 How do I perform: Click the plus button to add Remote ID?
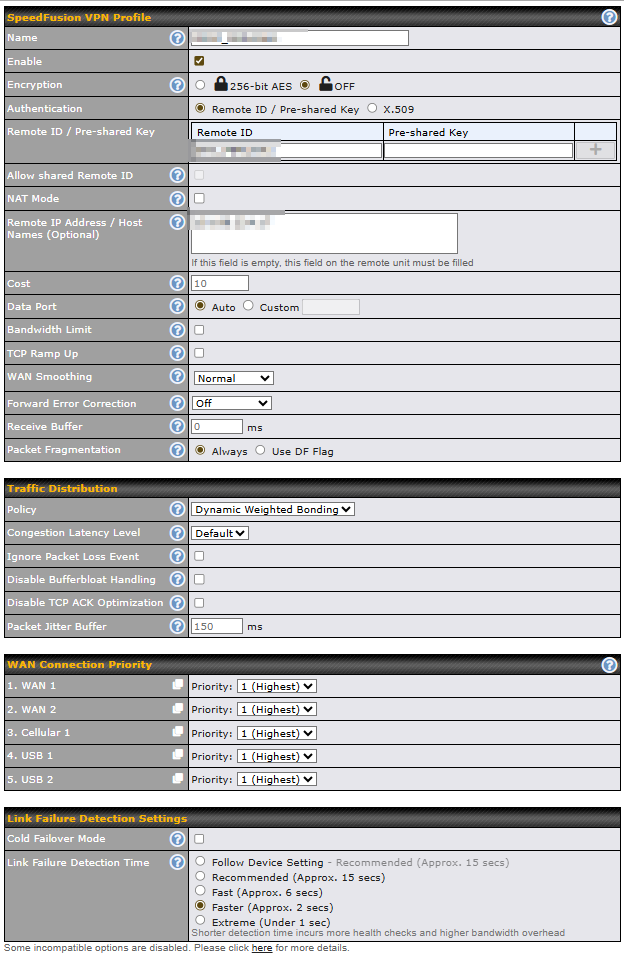(x=595, y=150)
